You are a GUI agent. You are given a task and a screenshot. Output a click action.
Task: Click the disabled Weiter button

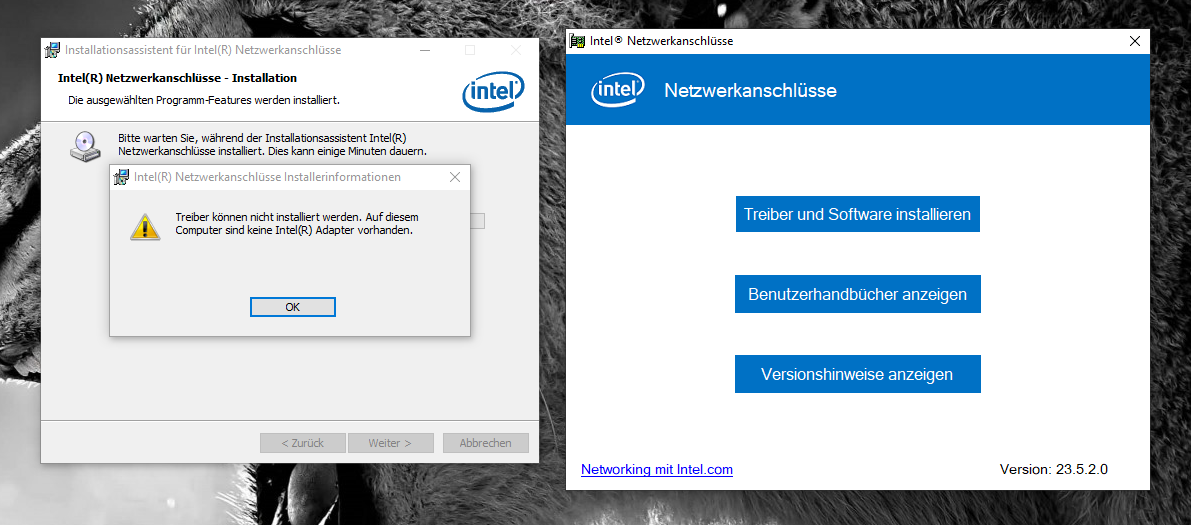pos(390,443)
